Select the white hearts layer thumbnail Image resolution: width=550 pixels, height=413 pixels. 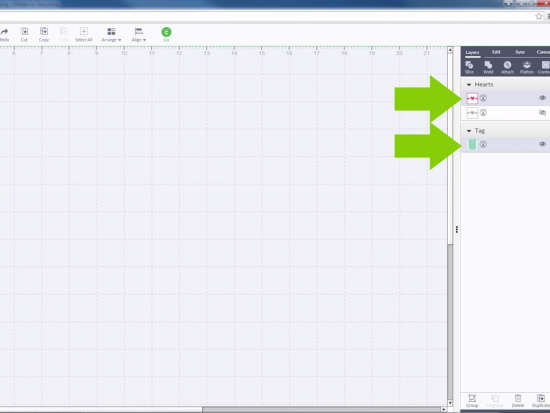click(472, 113)
